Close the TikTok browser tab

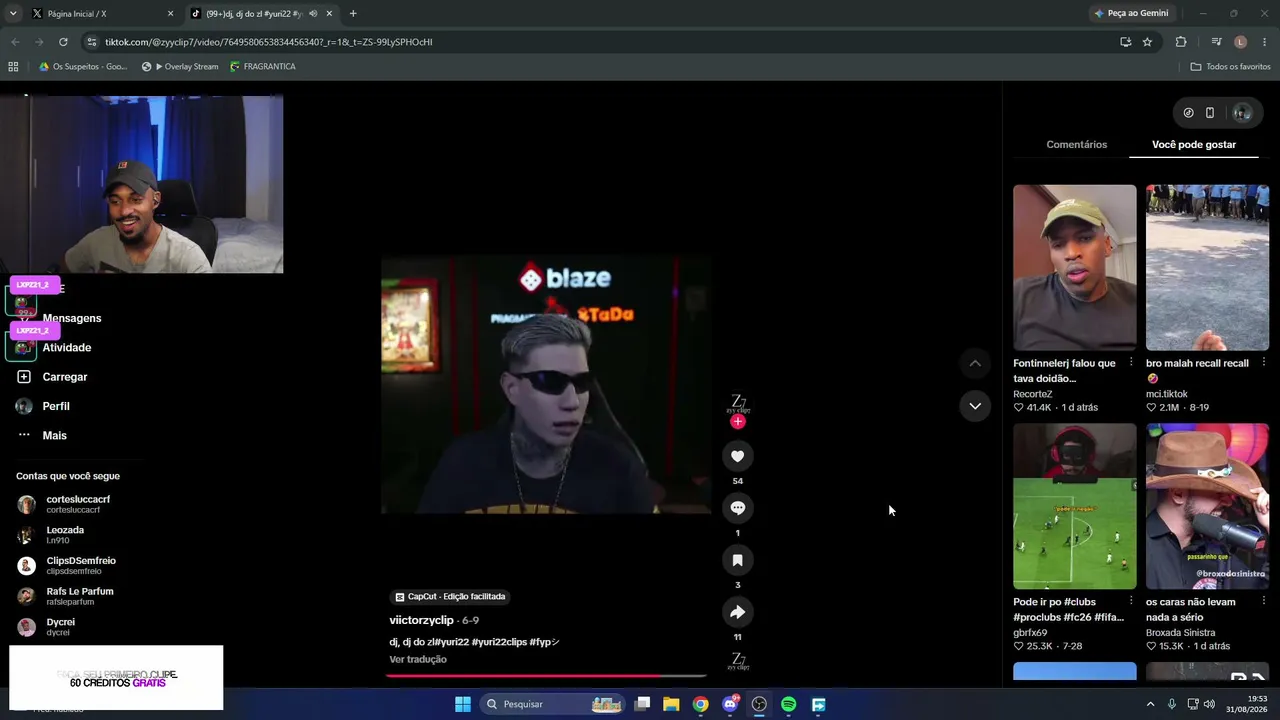coord(329,14)
